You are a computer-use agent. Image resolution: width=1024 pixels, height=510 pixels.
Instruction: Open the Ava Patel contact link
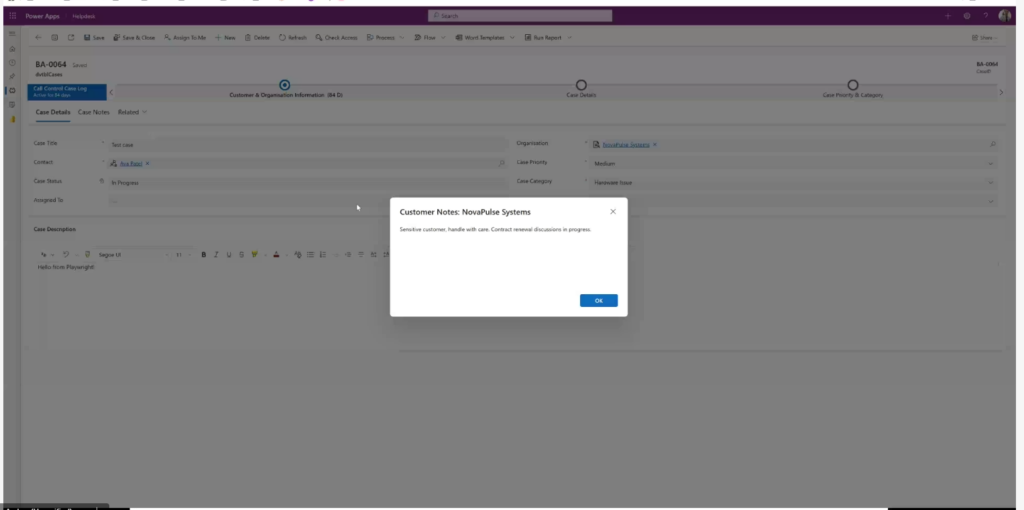[131, 163]
